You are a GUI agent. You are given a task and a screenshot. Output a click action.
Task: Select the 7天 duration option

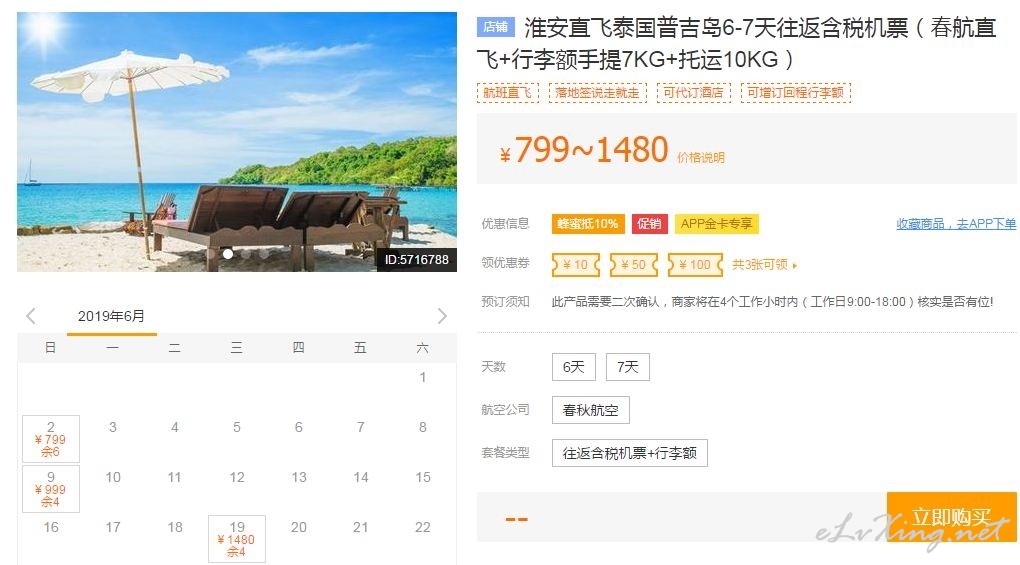point(628,367)
